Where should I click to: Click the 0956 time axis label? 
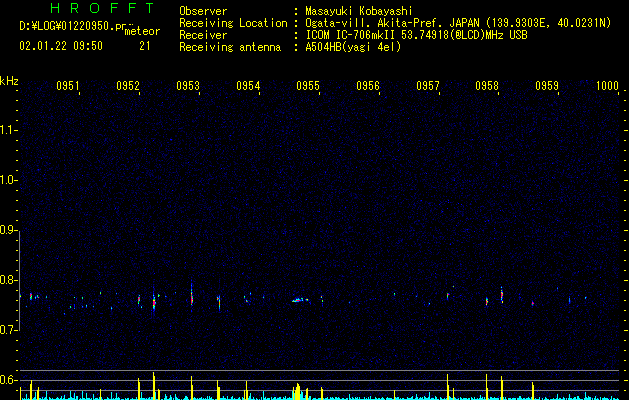pyautogui.click(x=368, y=85)
